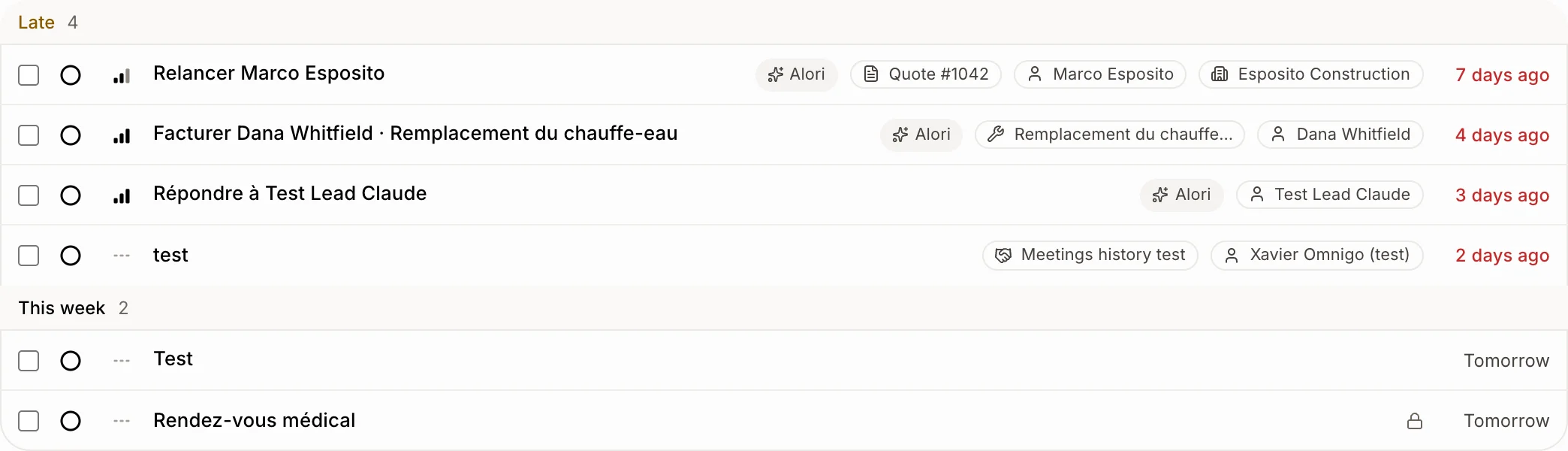Select checkbox beside lowercase test task
This screenshot has width=1568, height=451.
29,256
